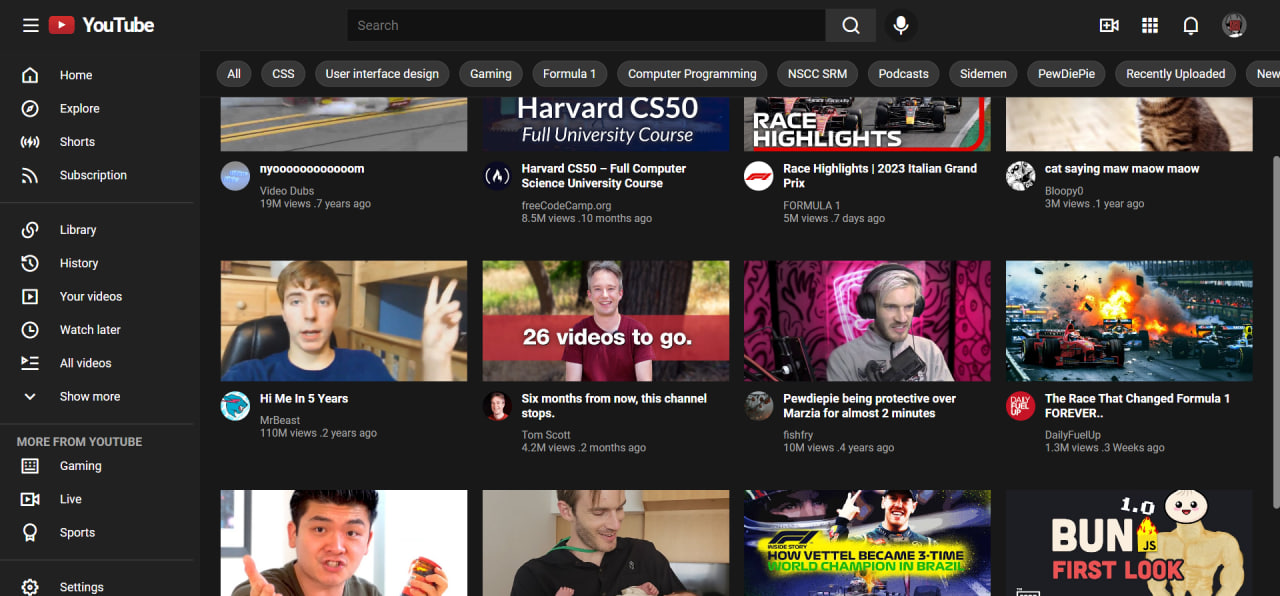Click the search magnifier button
The width and height of the screenshot is (1280, 596).
point(851,26)
